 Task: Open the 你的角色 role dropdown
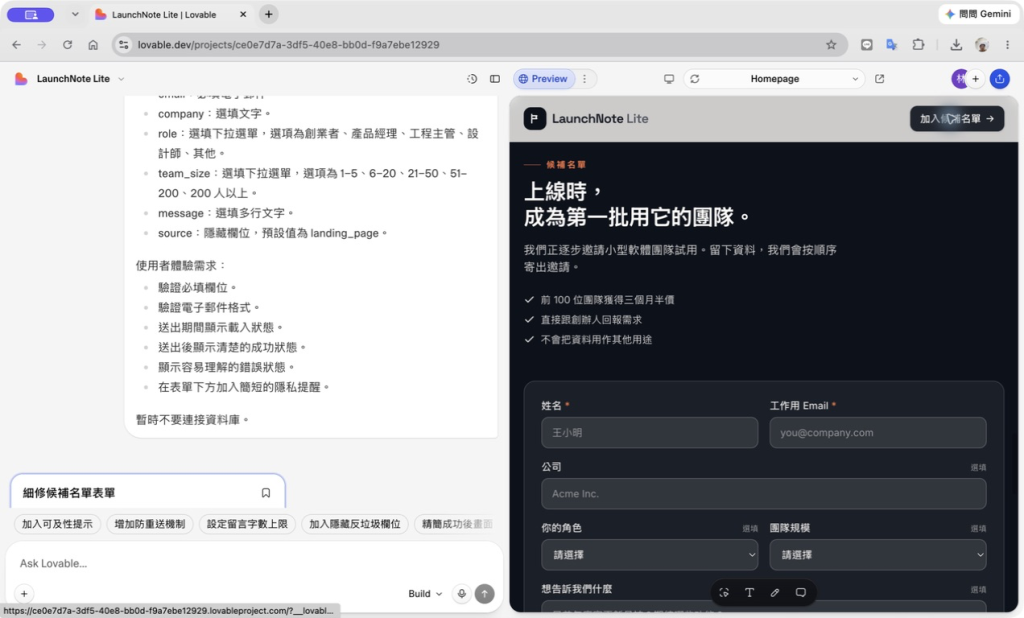point(649,555)
